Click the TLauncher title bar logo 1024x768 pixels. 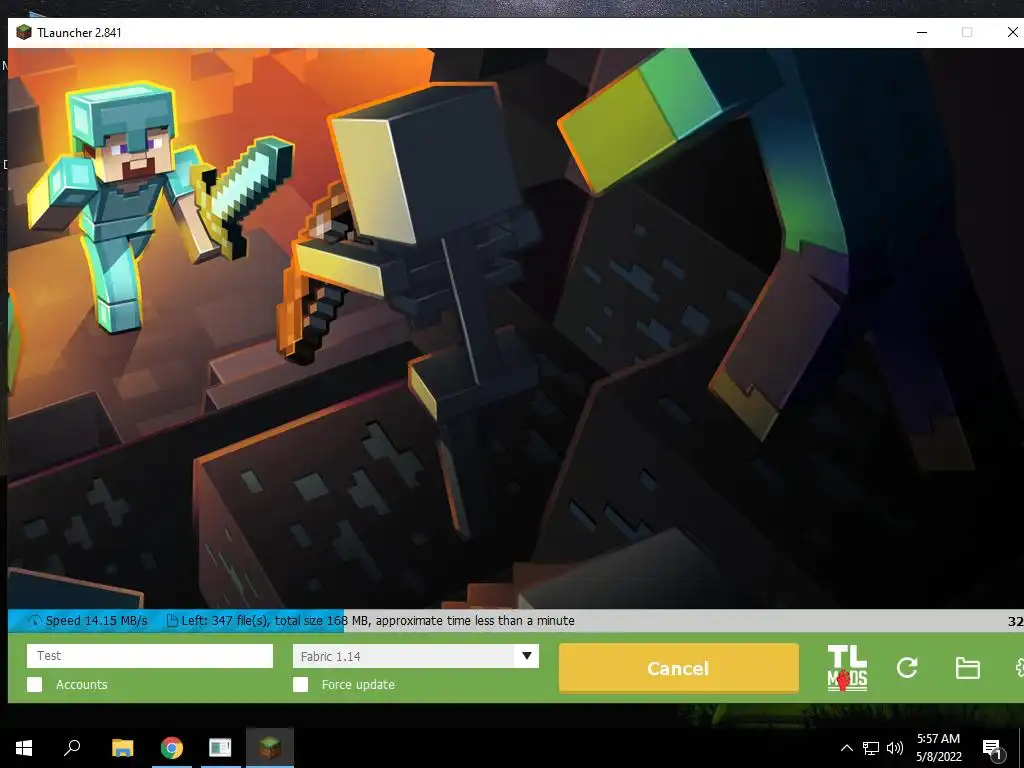[24, 32]
